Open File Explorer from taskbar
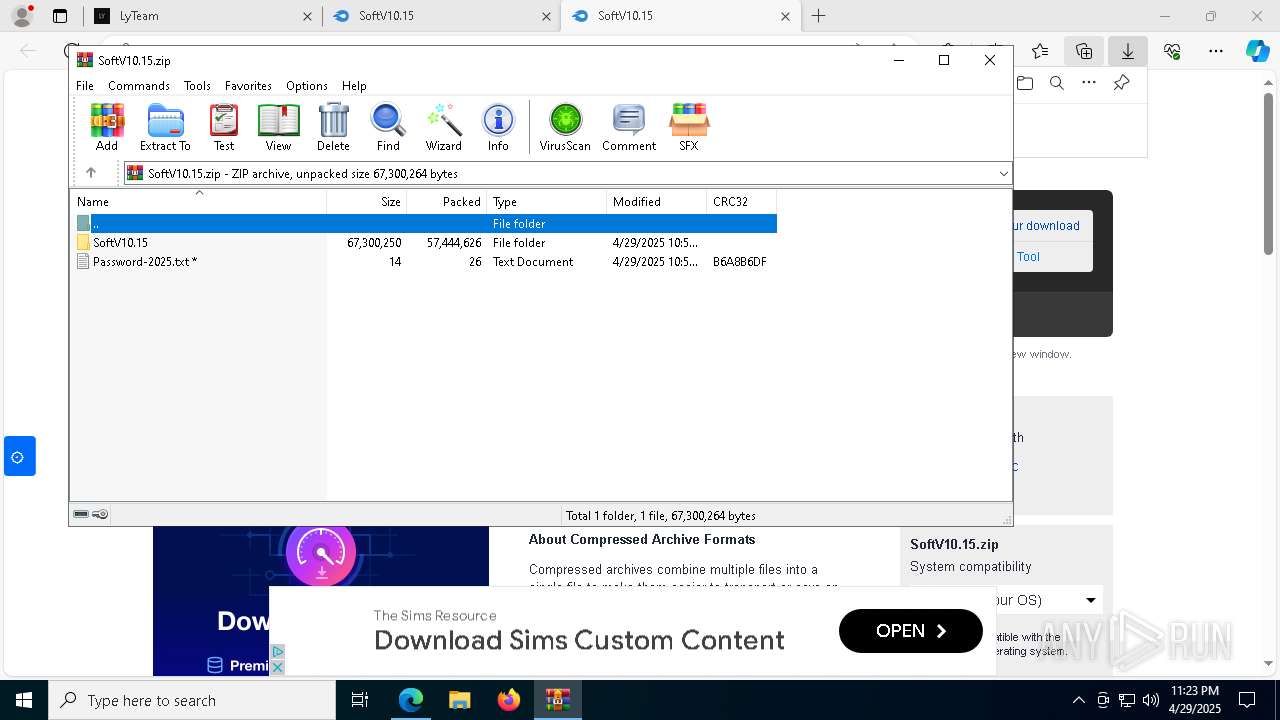 (x=460, y=701)
